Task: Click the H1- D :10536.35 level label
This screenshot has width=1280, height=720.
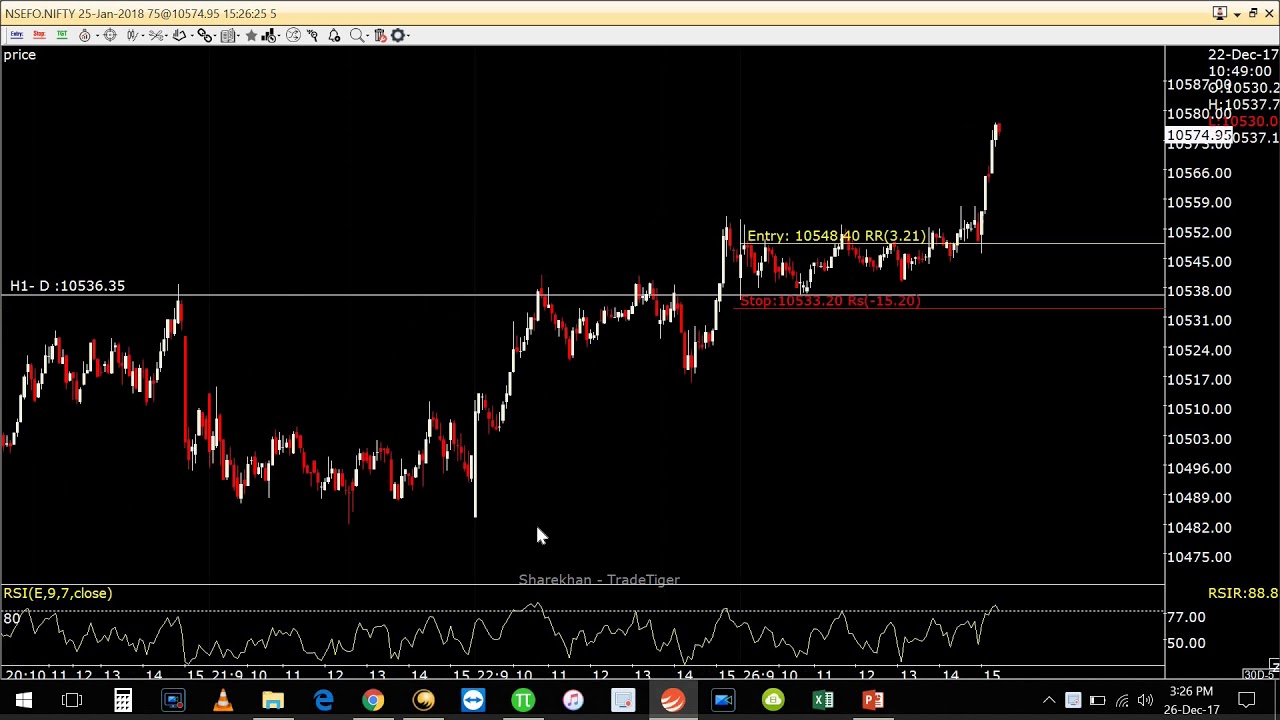Action: click(67, 286)
